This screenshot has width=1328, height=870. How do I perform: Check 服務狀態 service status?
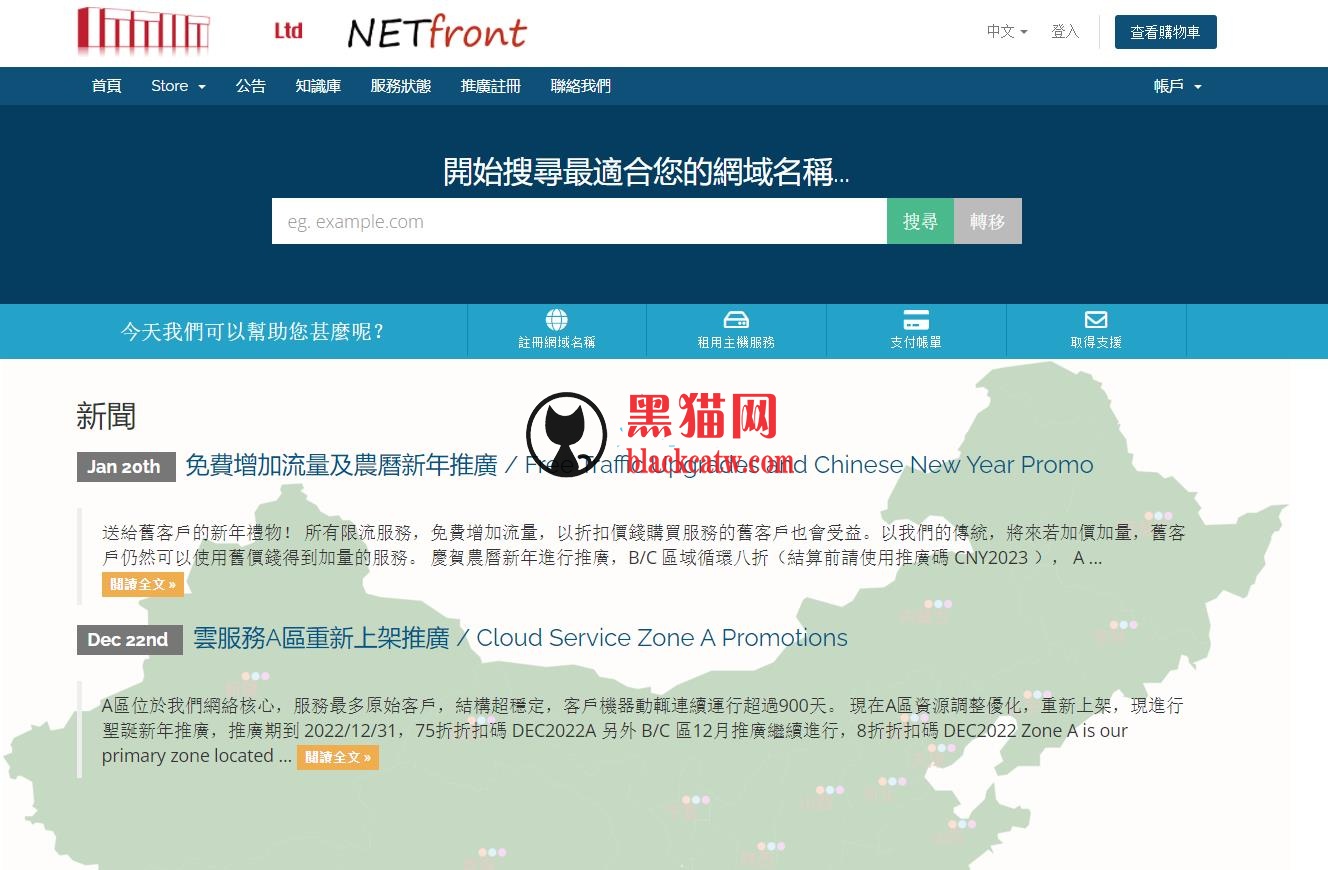coord(401,86)
